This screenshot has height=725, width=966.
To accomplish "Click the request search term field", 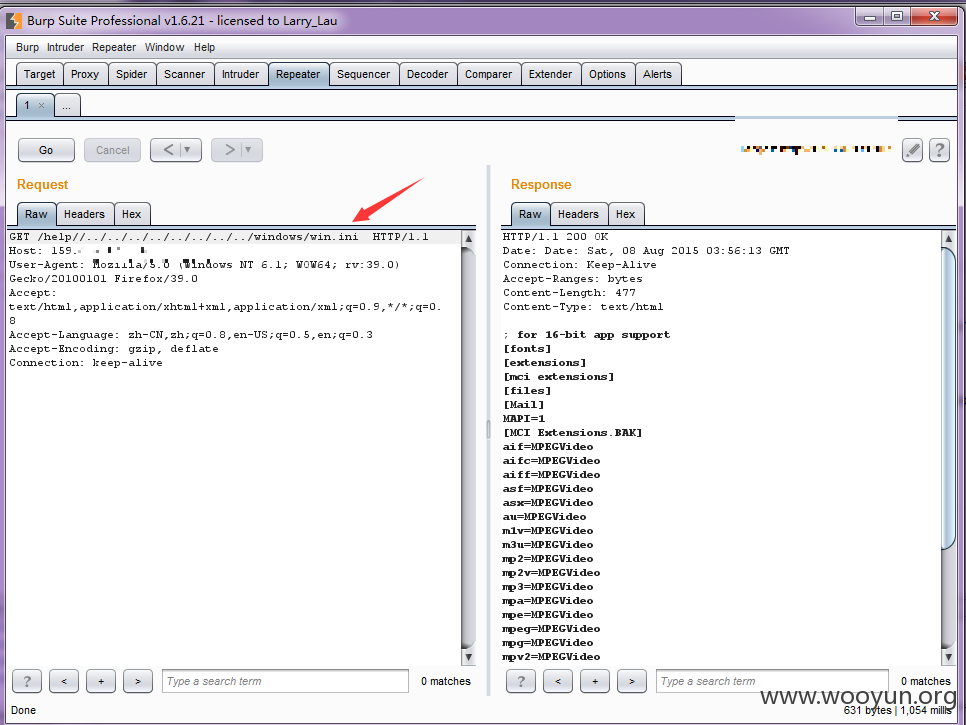I will 285,681.
